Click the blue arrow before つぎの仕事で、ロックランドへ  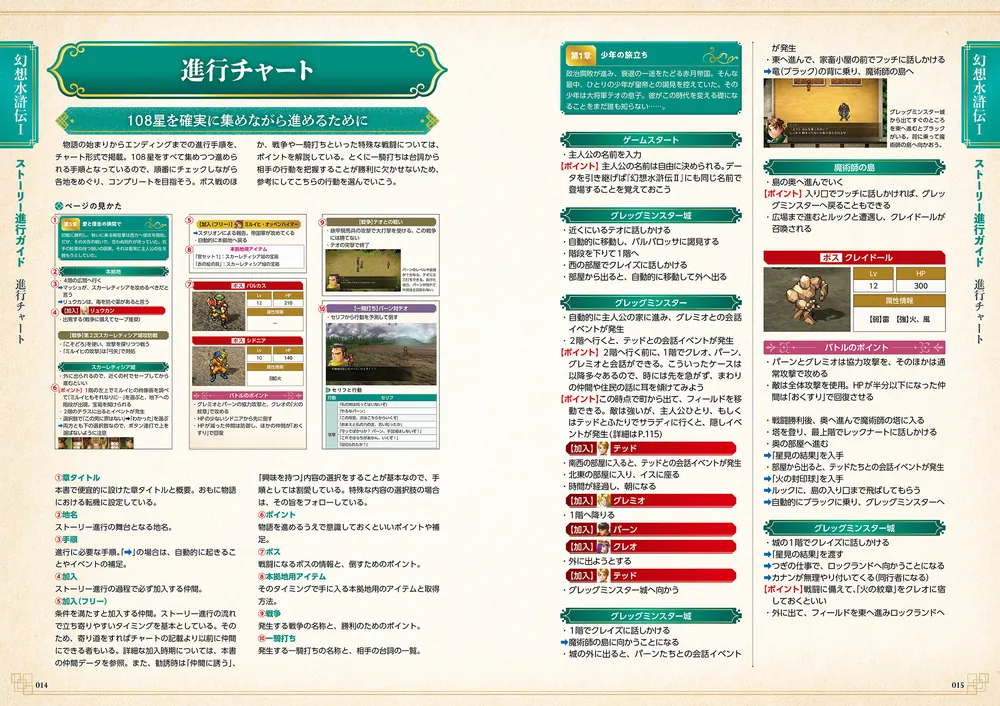pyautogui.click(x=768, y=566)
